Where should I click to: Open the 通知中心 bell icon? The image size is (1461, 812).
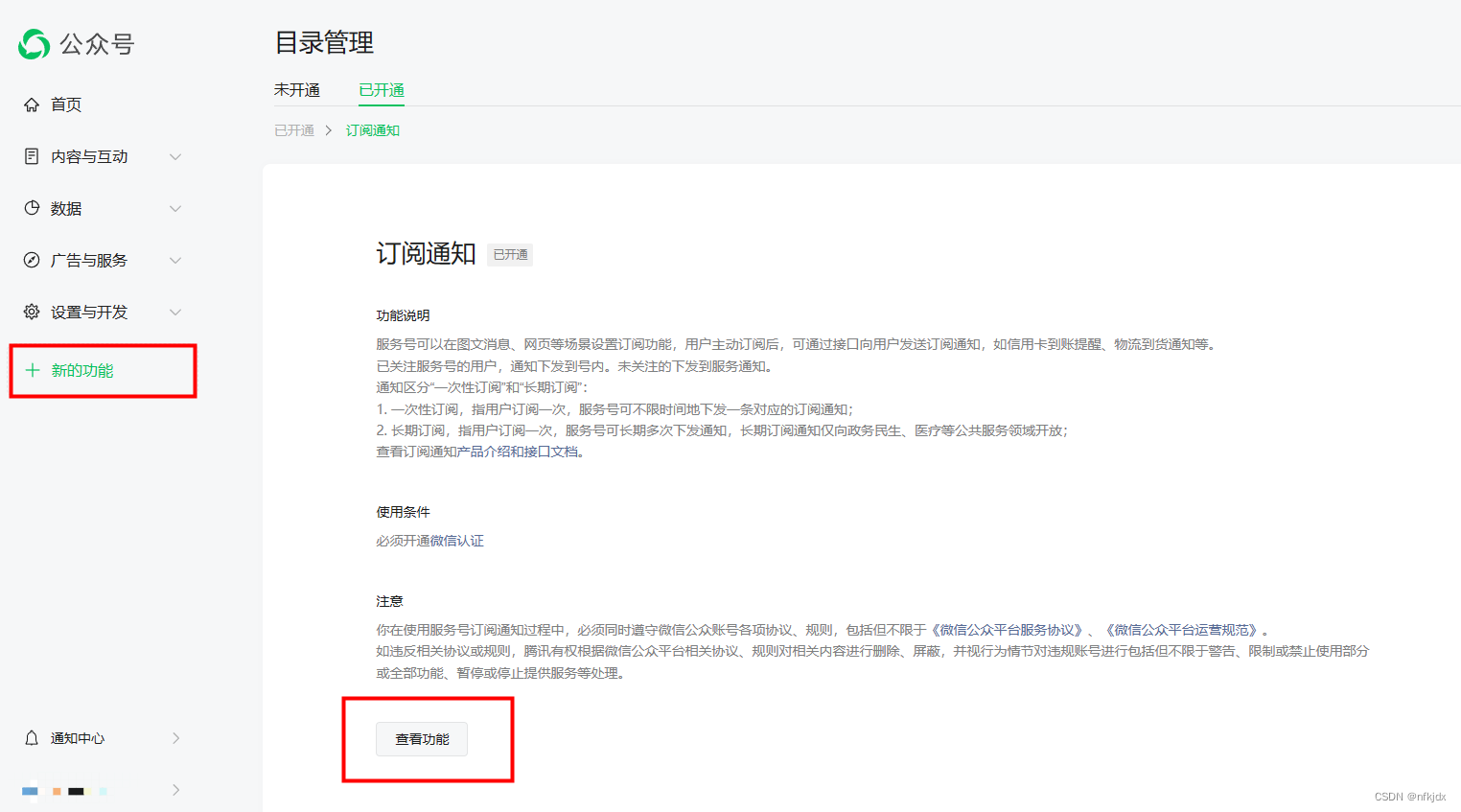click(x=31, y=738)
